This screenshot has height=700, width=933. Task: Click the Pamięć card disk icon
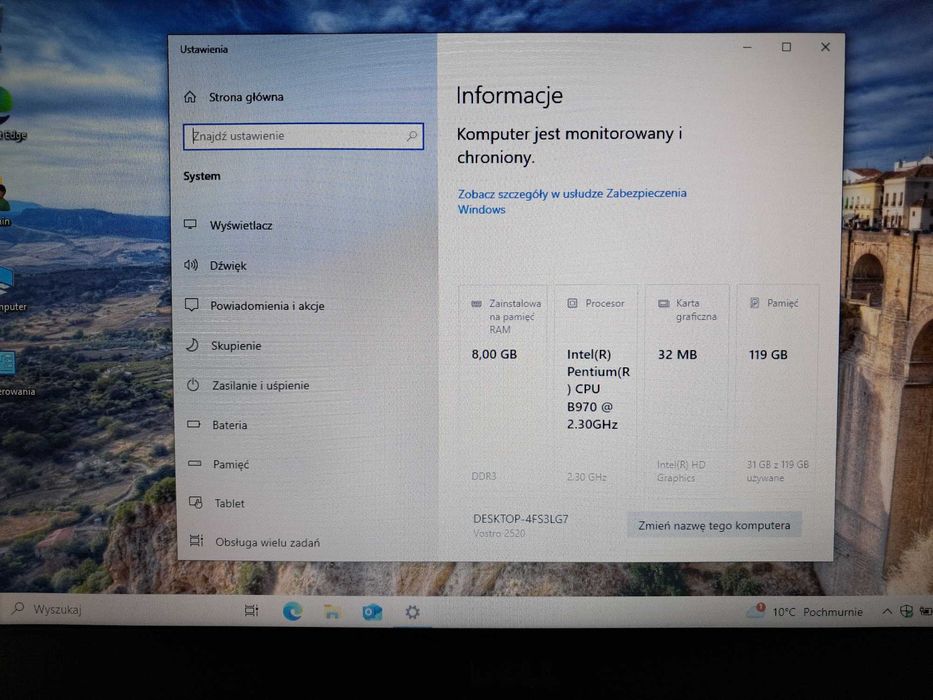(x=754, y=303)
